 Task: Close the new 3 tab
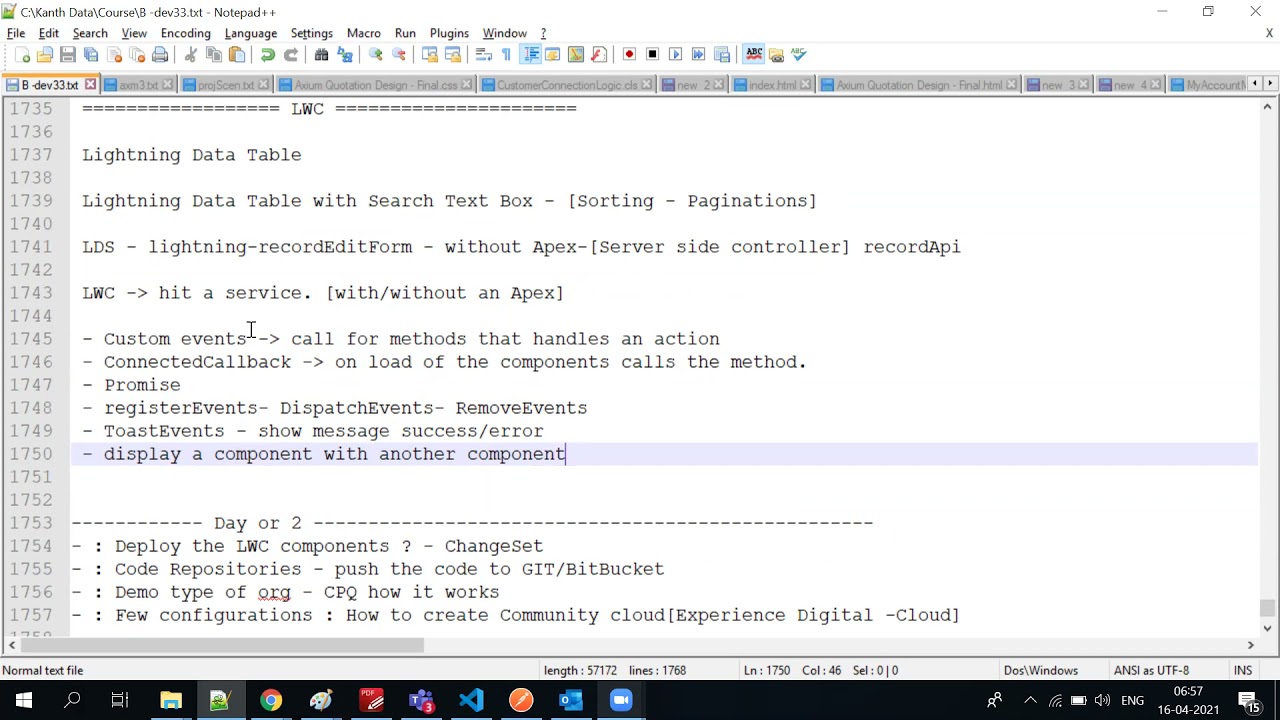(x=1084, y=85)
